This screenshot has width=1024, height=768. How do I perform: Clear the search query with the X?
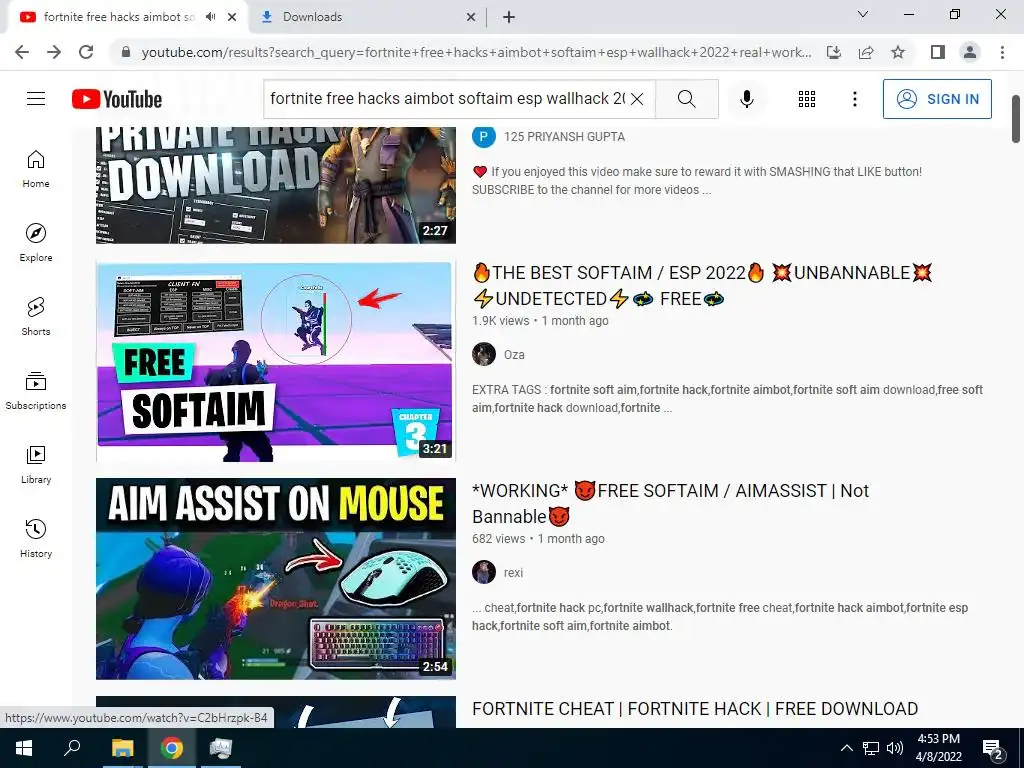637,99
